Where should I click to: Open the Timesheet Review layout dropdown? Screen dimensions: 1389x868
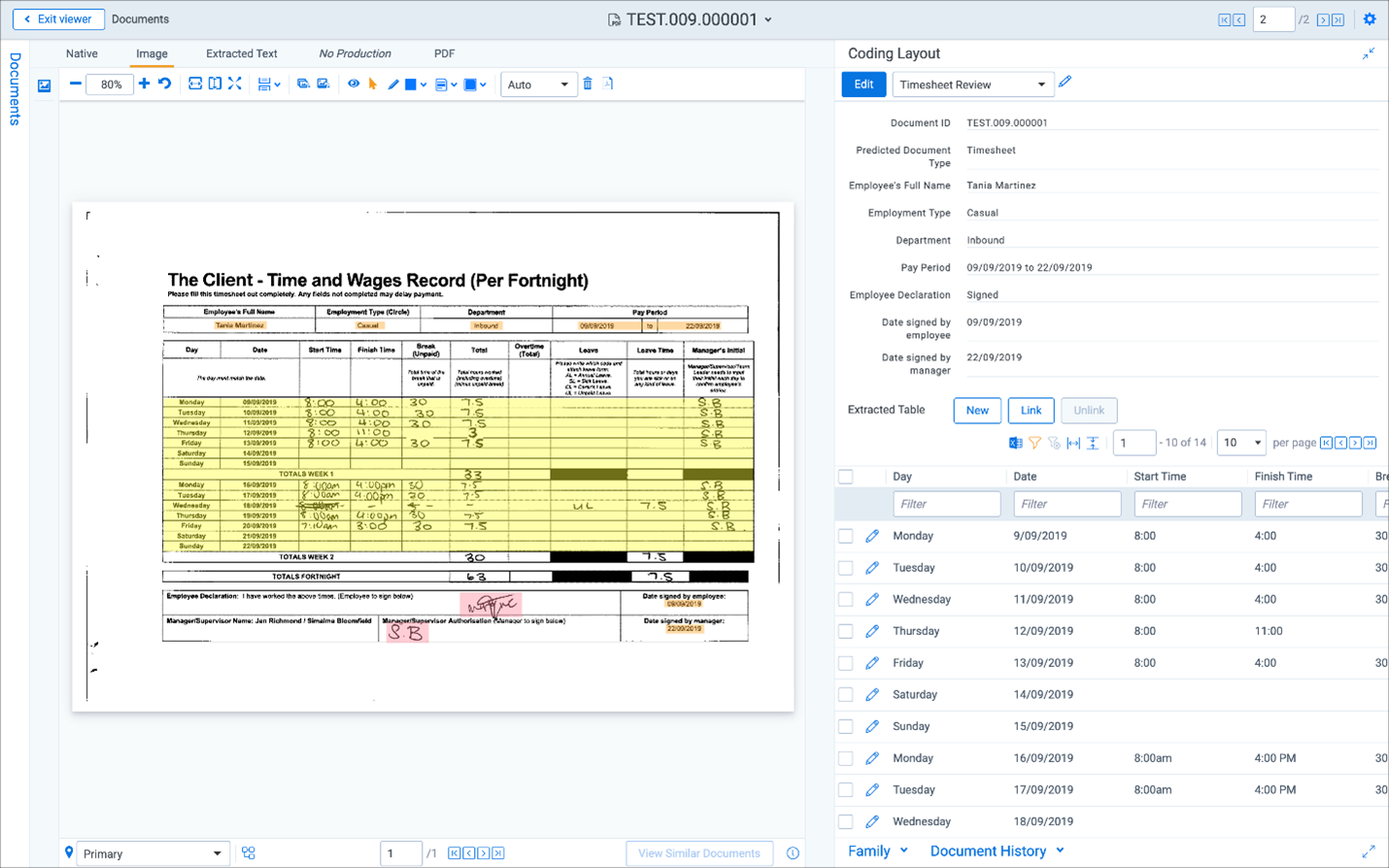tap(971, 84)
